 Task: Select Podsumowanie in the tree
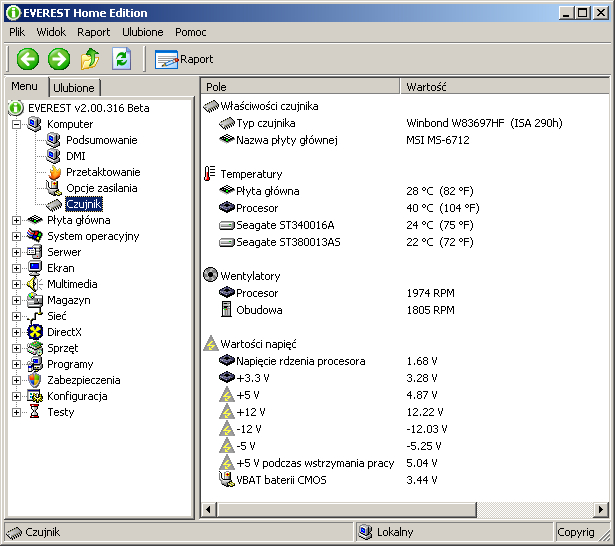[x=102, y=140]
